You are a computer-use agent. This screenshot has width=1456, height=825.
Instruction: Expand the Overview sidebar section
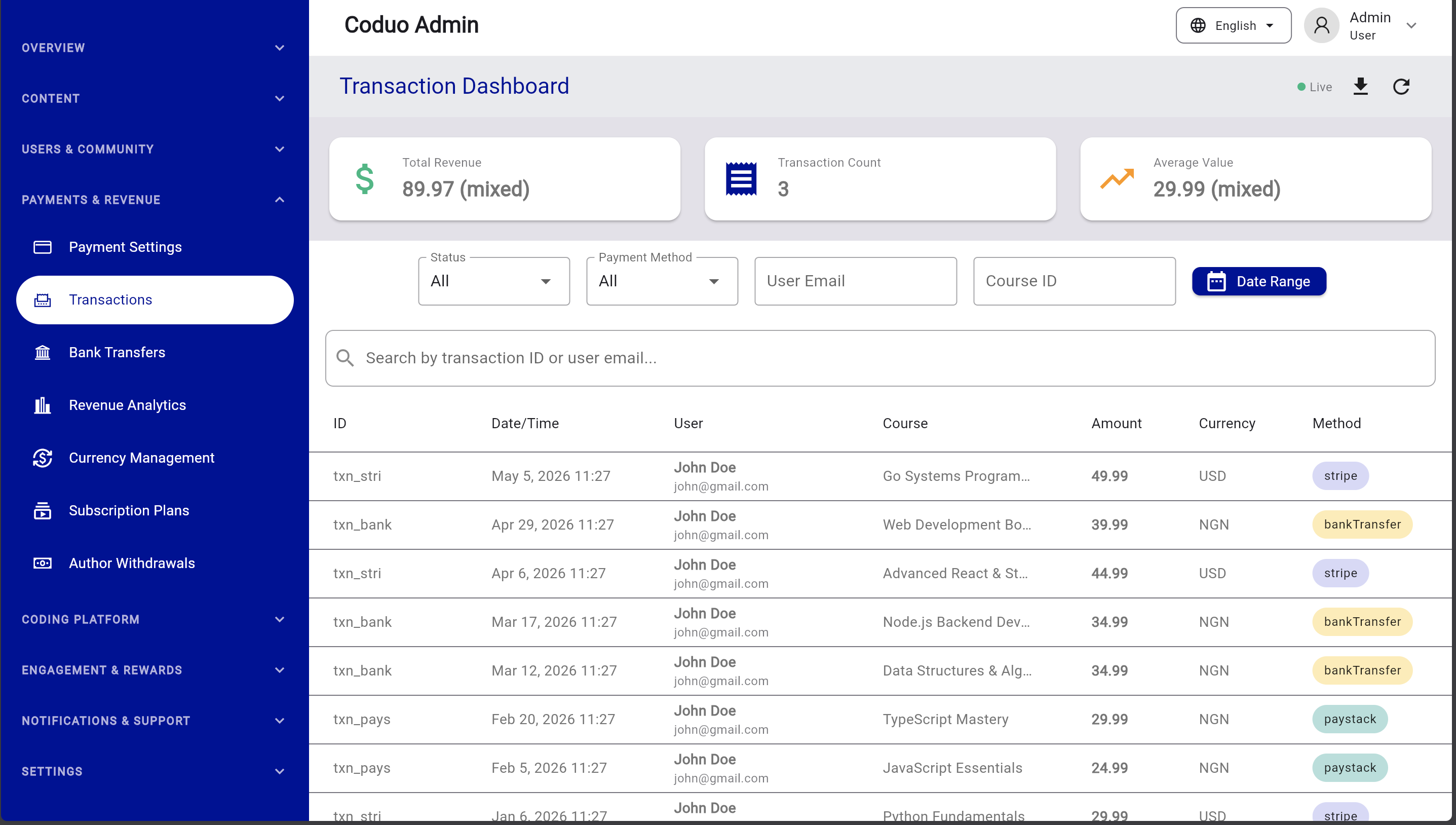(154, 48)
